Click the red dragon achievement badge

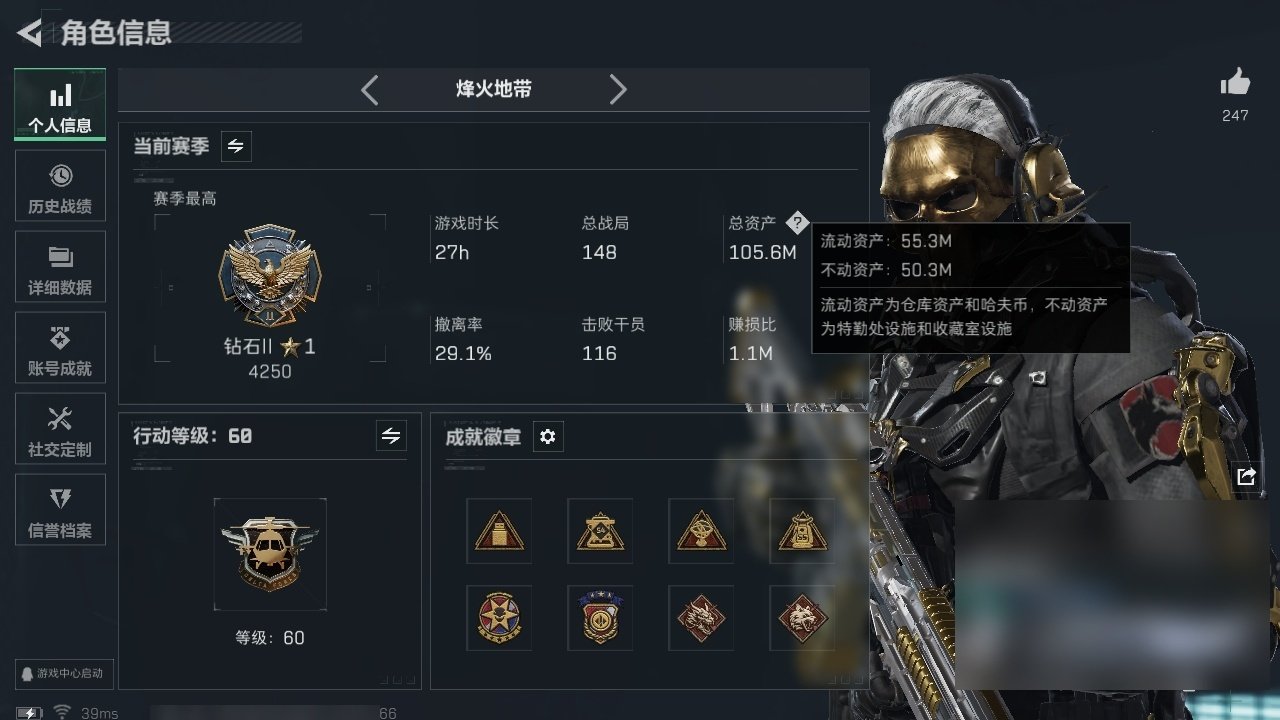pos(701,618)
